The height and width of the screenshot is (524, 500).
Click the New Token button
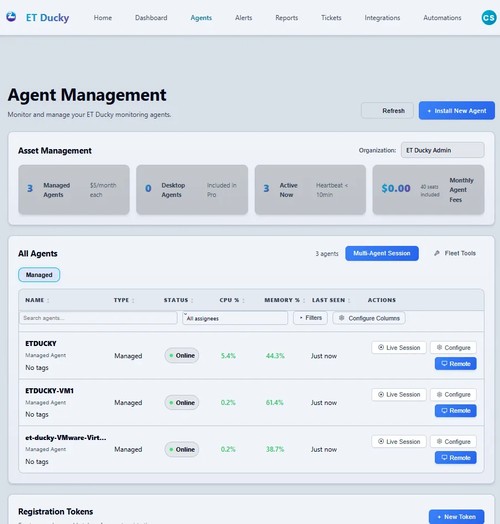click(x=456, y=517)
